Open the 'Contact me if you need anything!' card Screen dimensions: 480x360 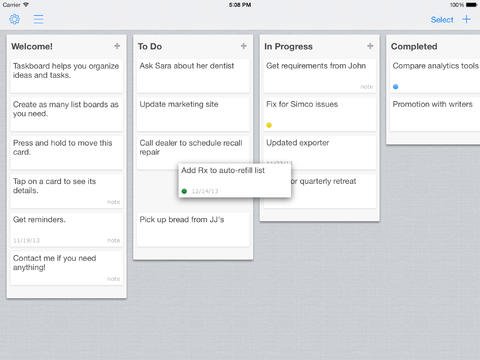[x=66, y=268]
